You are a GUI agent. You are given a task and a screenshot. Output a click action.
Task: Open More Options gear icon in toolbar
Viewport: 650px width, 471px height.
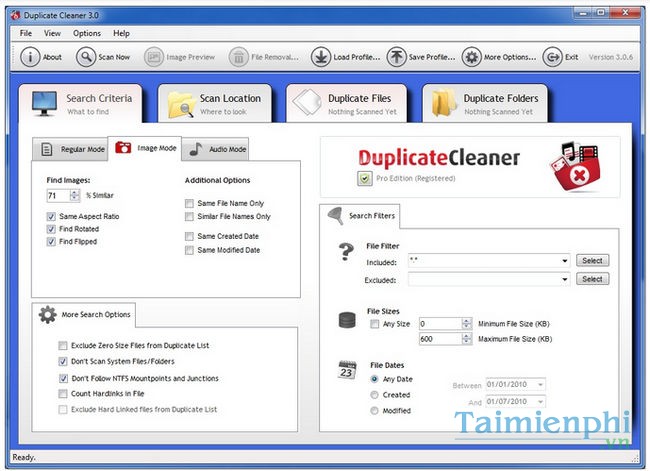coord(472,57)
